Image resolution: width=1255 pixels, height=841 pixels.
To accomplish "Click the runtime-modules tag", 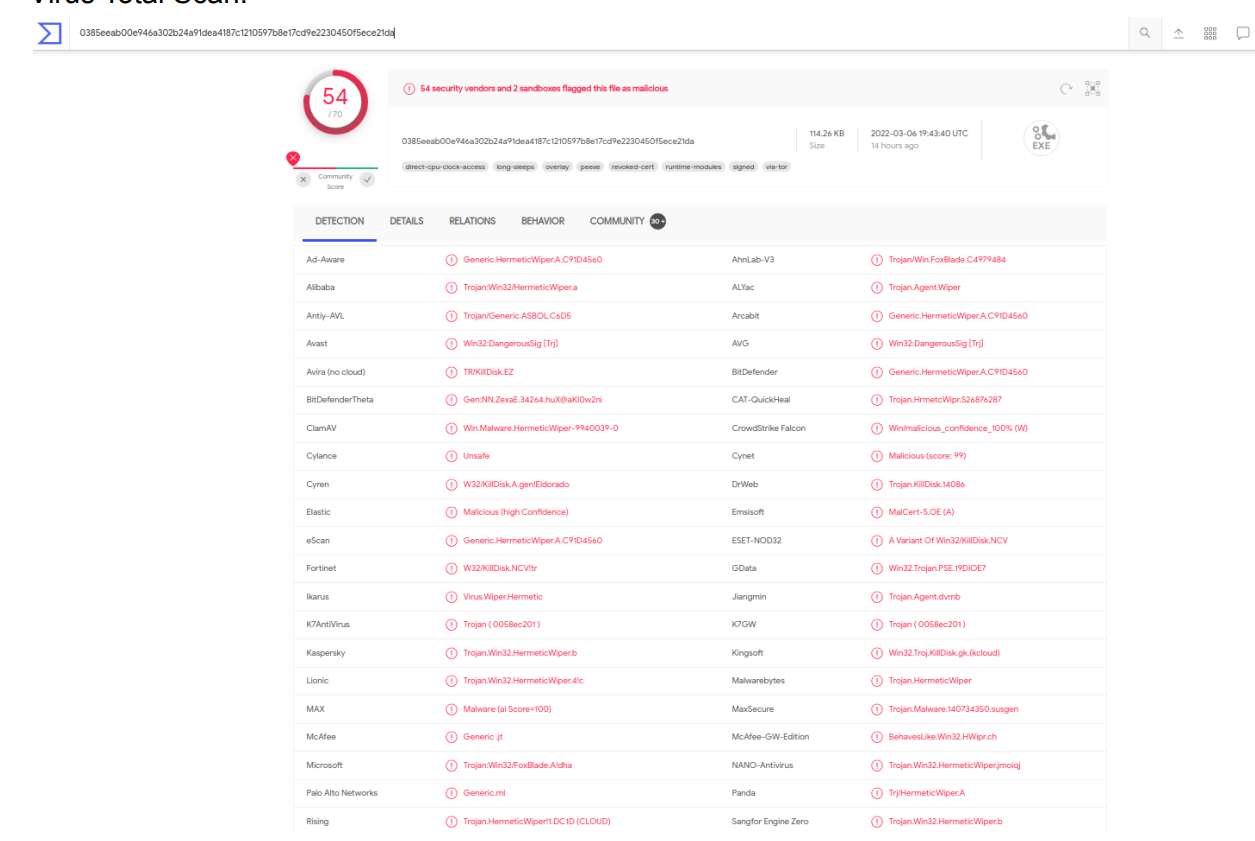I will pos(694,167).
